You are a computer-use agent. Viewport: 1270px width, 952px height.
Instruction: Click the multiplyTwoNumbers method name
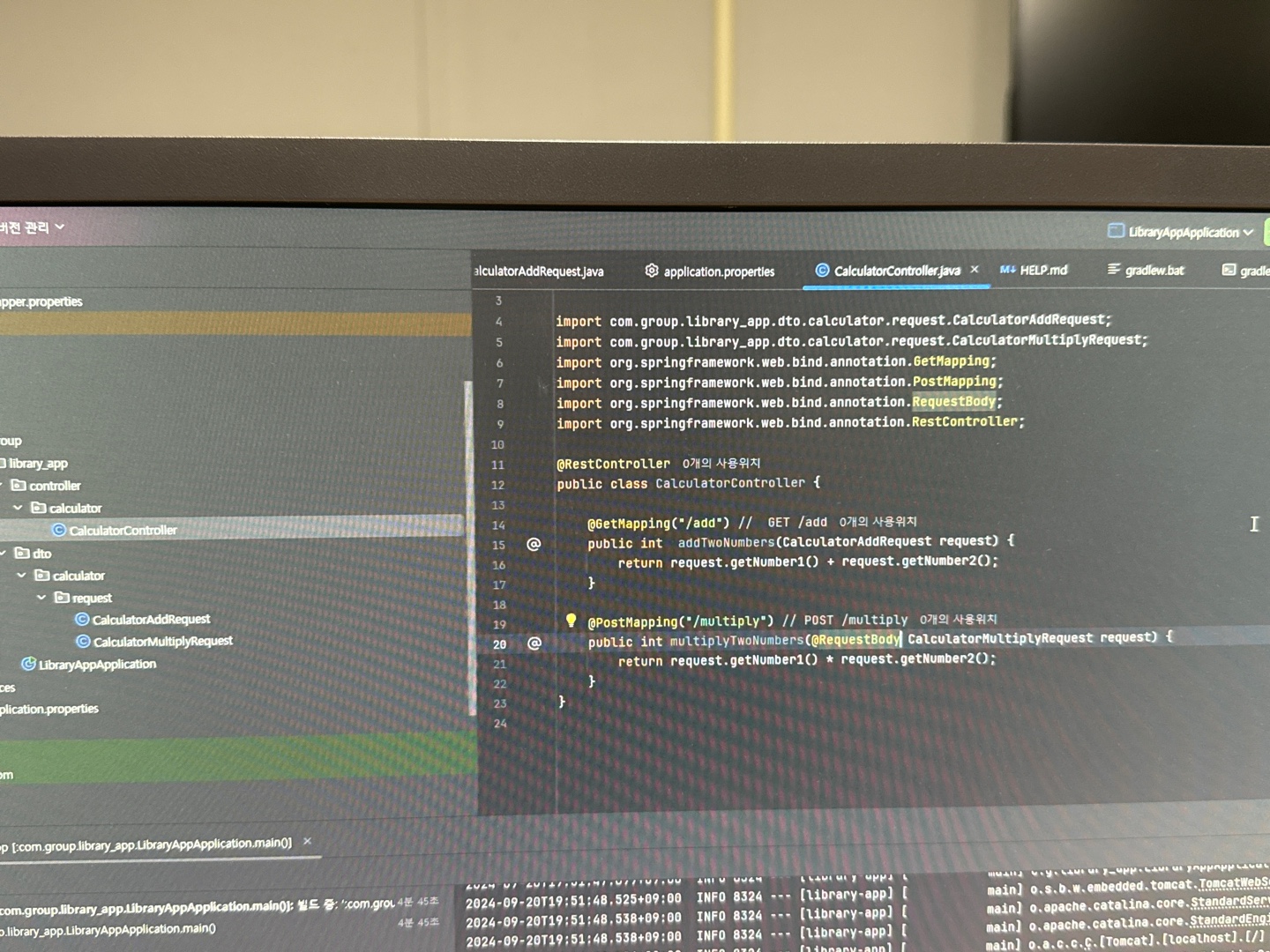[x=736, y=641]
